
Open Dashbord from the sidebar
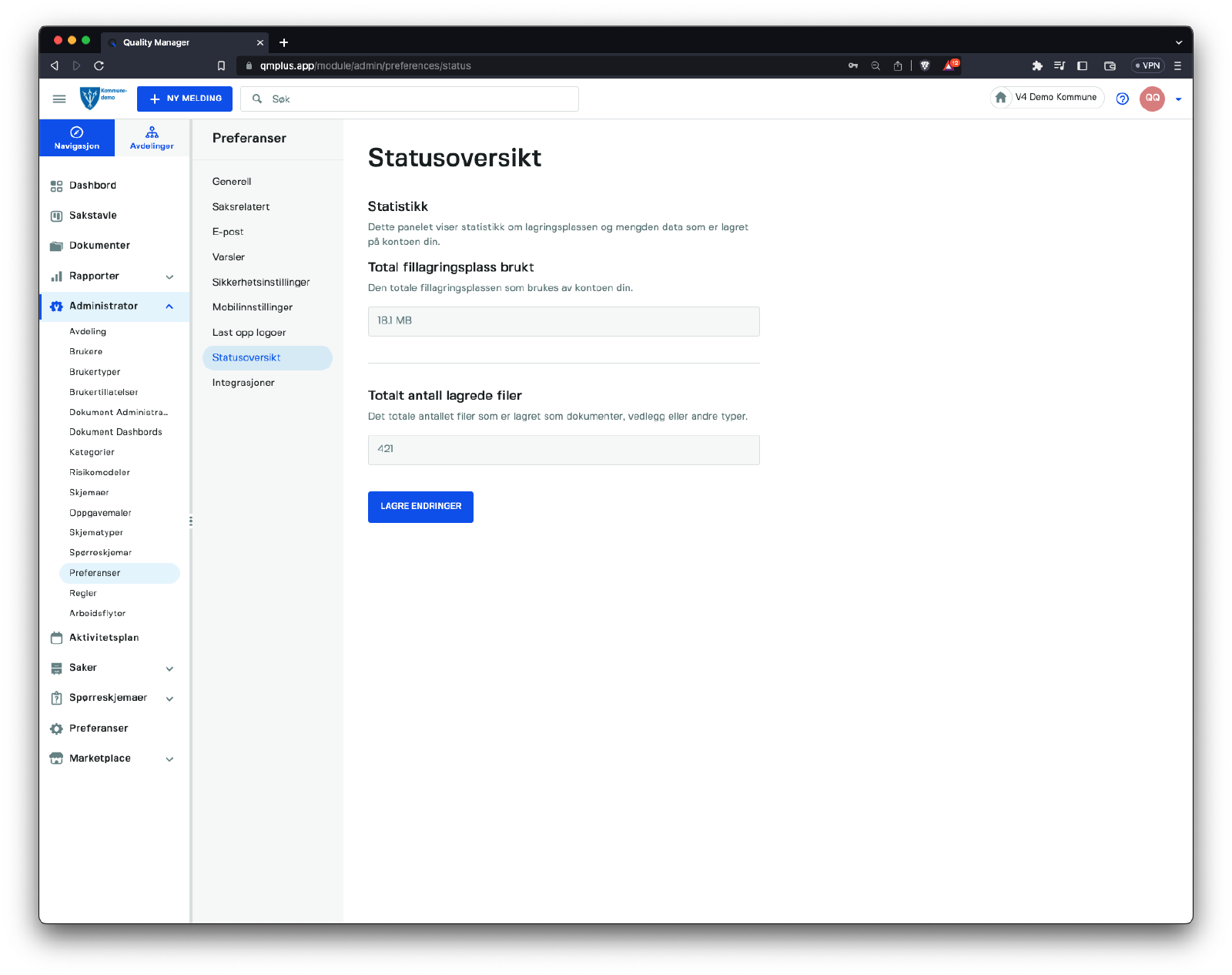point(92,186)
